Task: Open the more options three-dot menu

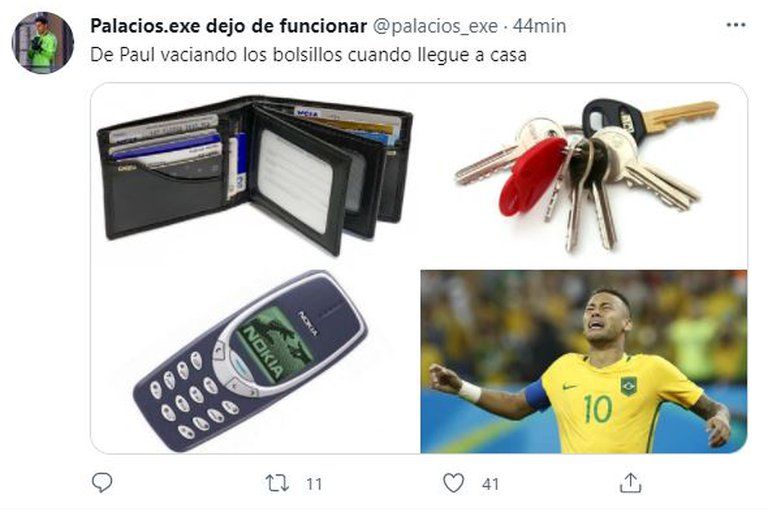Action: [735, 25]
